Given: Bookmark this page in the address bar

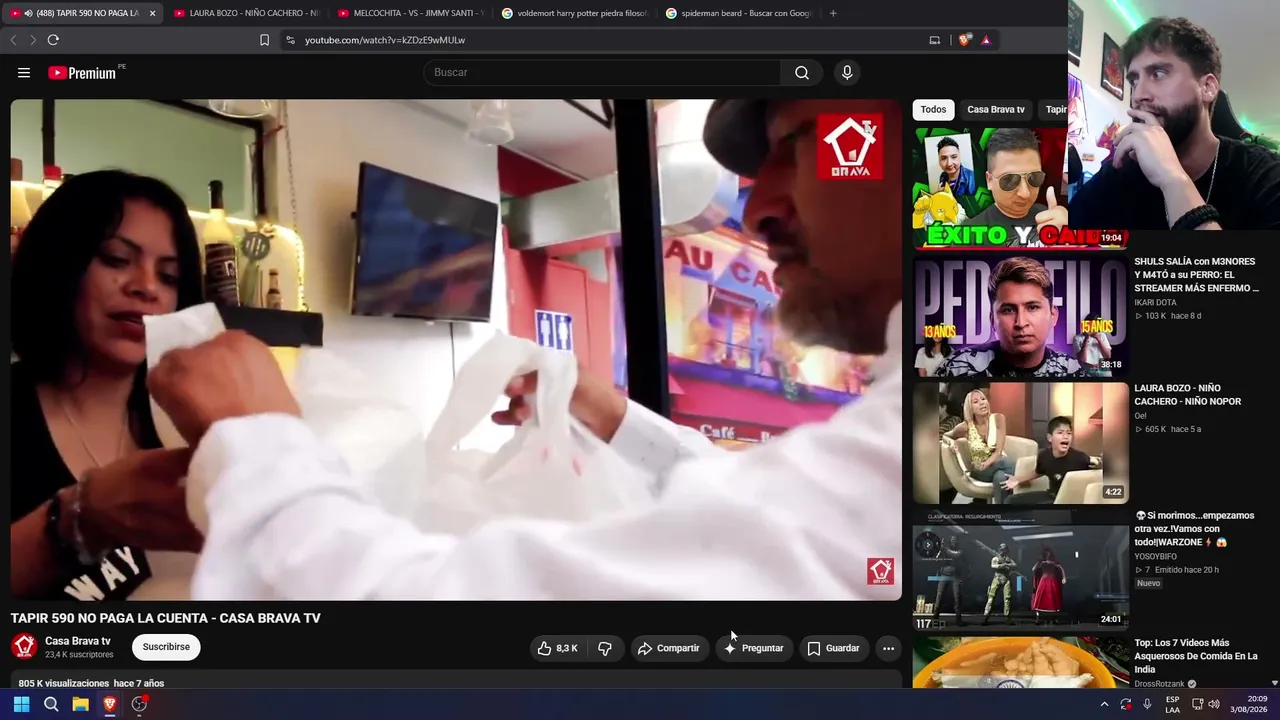Looking at the screenshot, I should pos(264,40).
